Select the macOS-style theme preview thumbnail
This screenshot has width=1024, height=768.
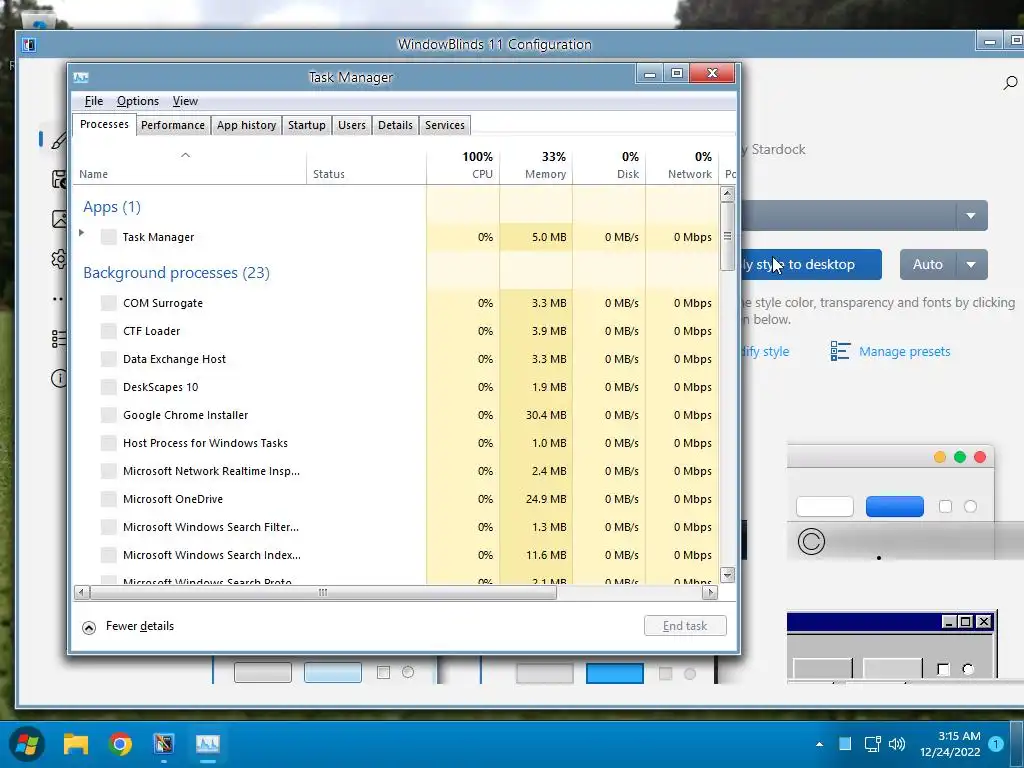[x=891, y=502]
